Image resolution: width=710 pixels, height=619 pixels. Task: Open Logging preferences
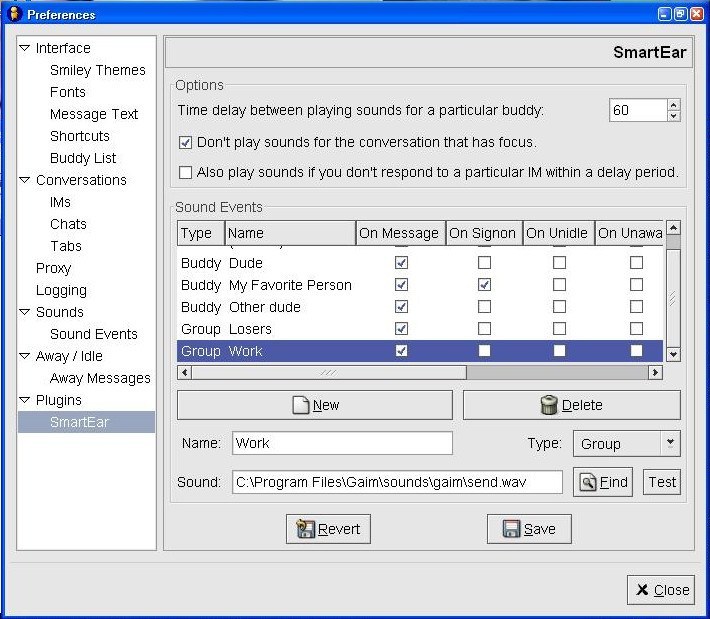click(61, 290)
